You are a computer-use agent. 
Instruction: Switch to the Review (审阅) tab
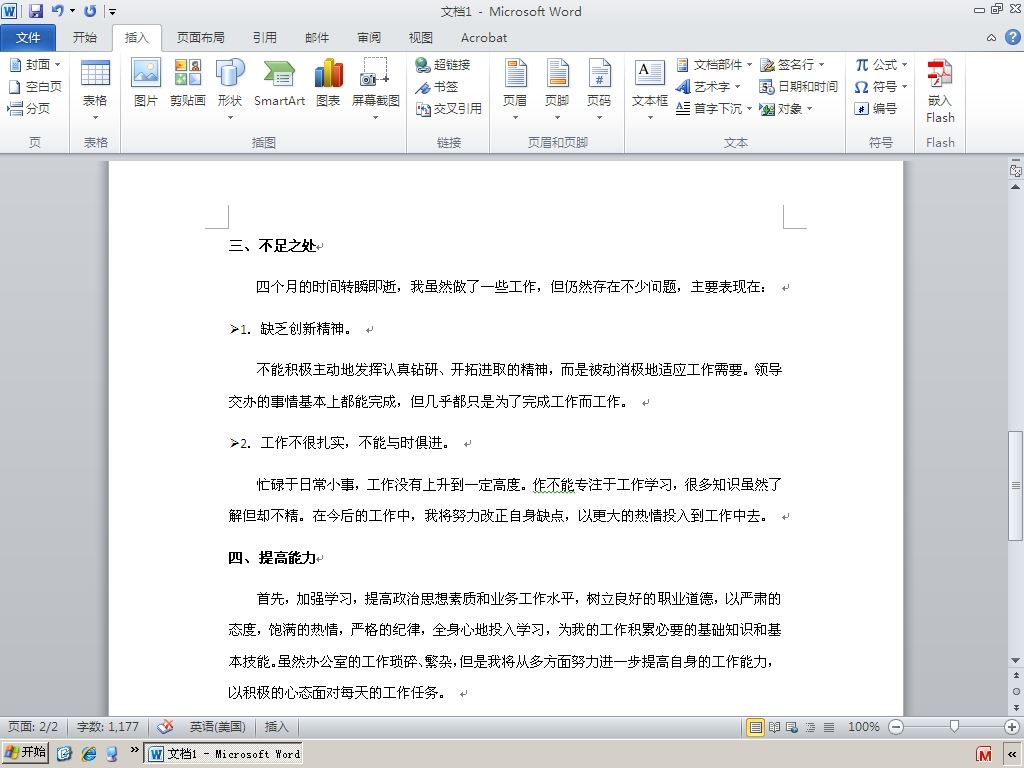pos(369,38)
